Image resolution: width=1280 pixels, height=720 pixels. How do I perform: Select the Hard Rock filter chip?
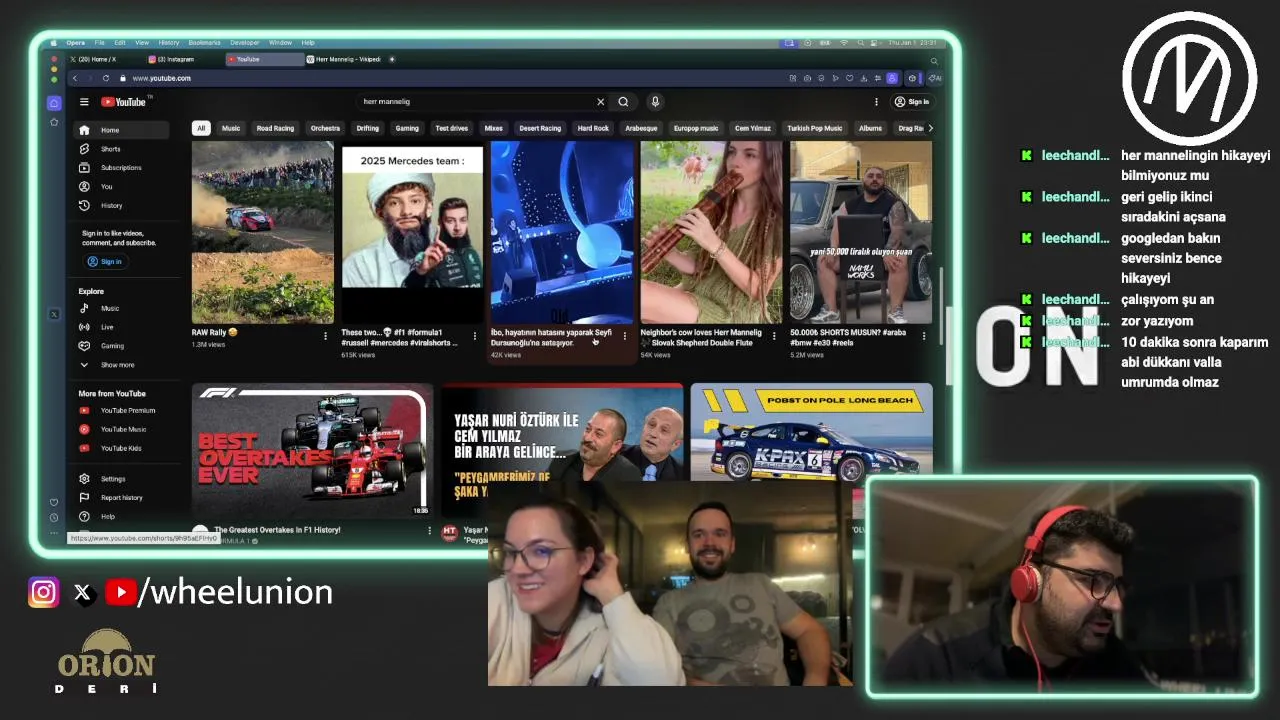[593, 128]
